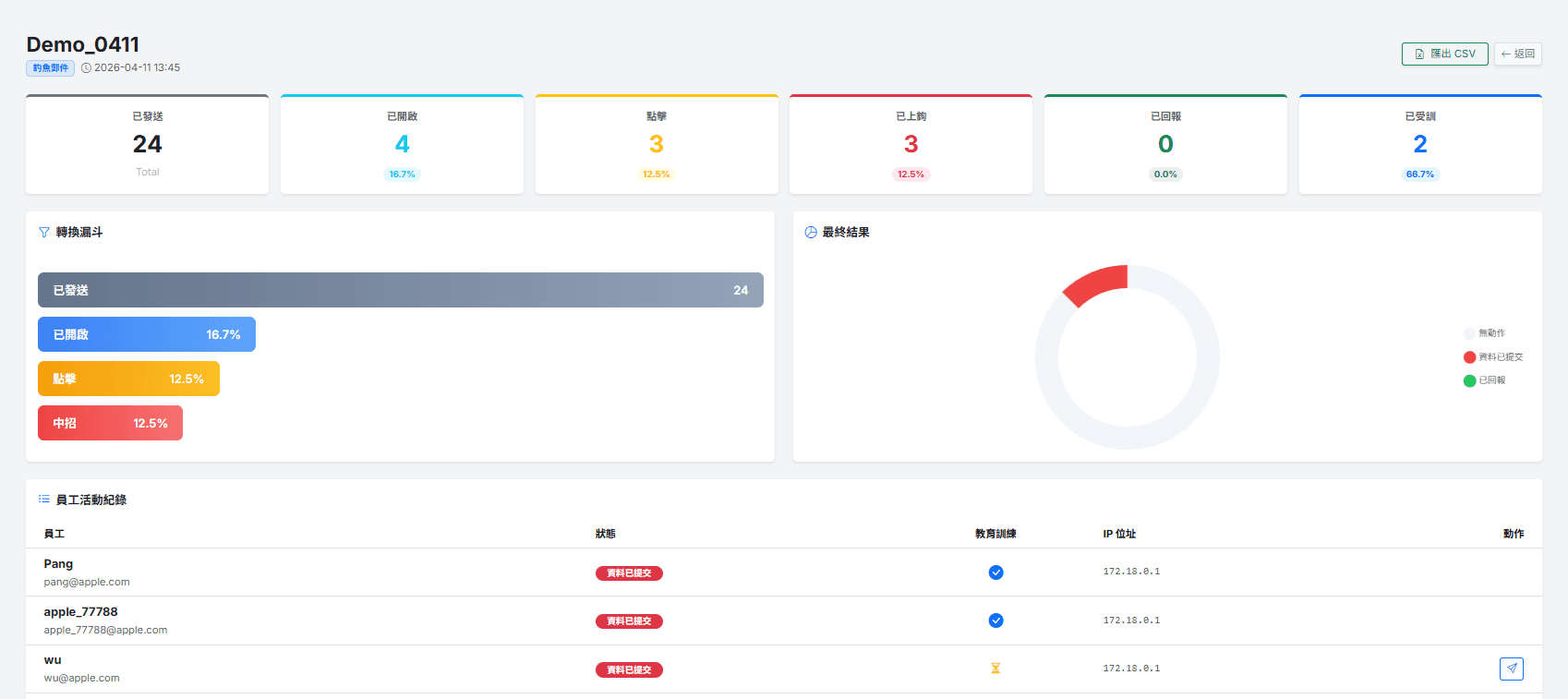This screenshot has width=1568, height=699.
Task: Click the 返回 back button
Action: pos(1518,54)
